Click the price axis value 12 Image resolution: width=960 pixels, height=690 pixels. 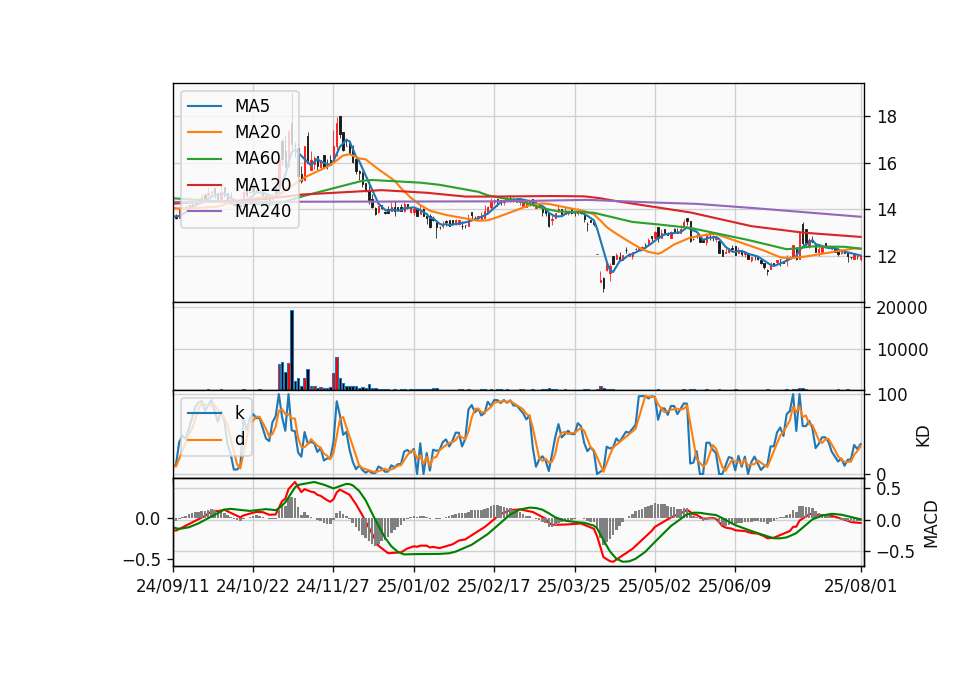887,257
